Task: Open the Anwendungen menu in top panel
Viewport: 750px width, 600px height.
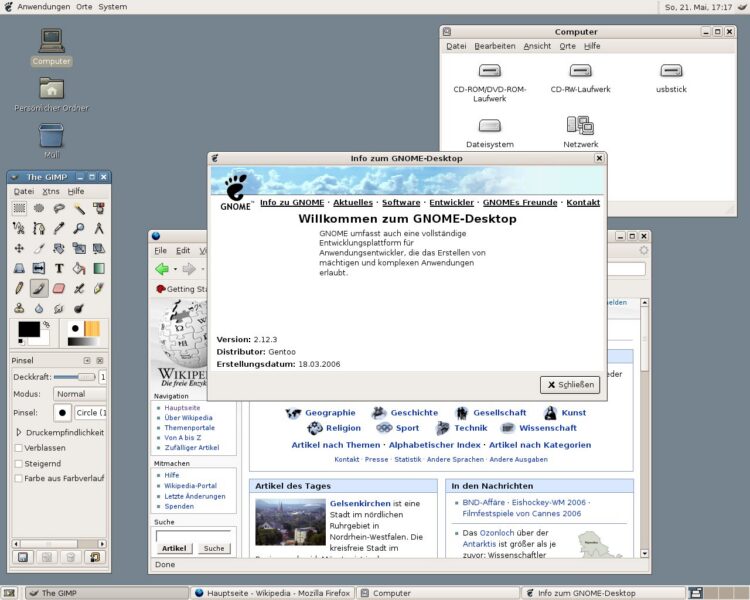Action: click(44, 7)
